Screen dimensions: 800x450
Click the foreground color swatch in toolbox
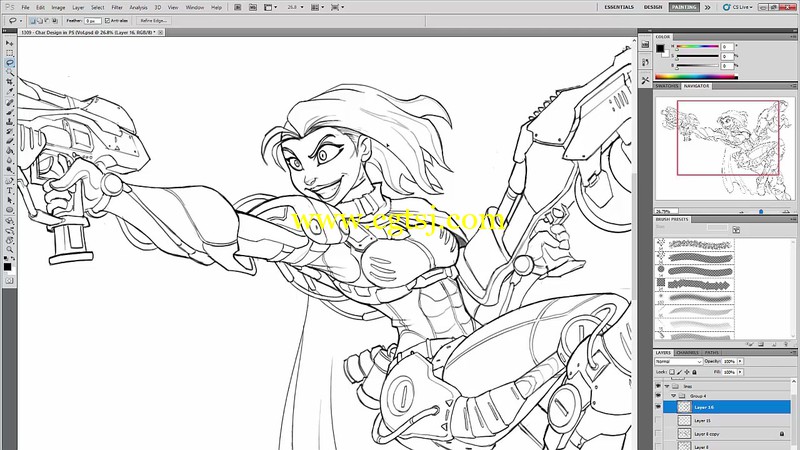tap(7, 267)
